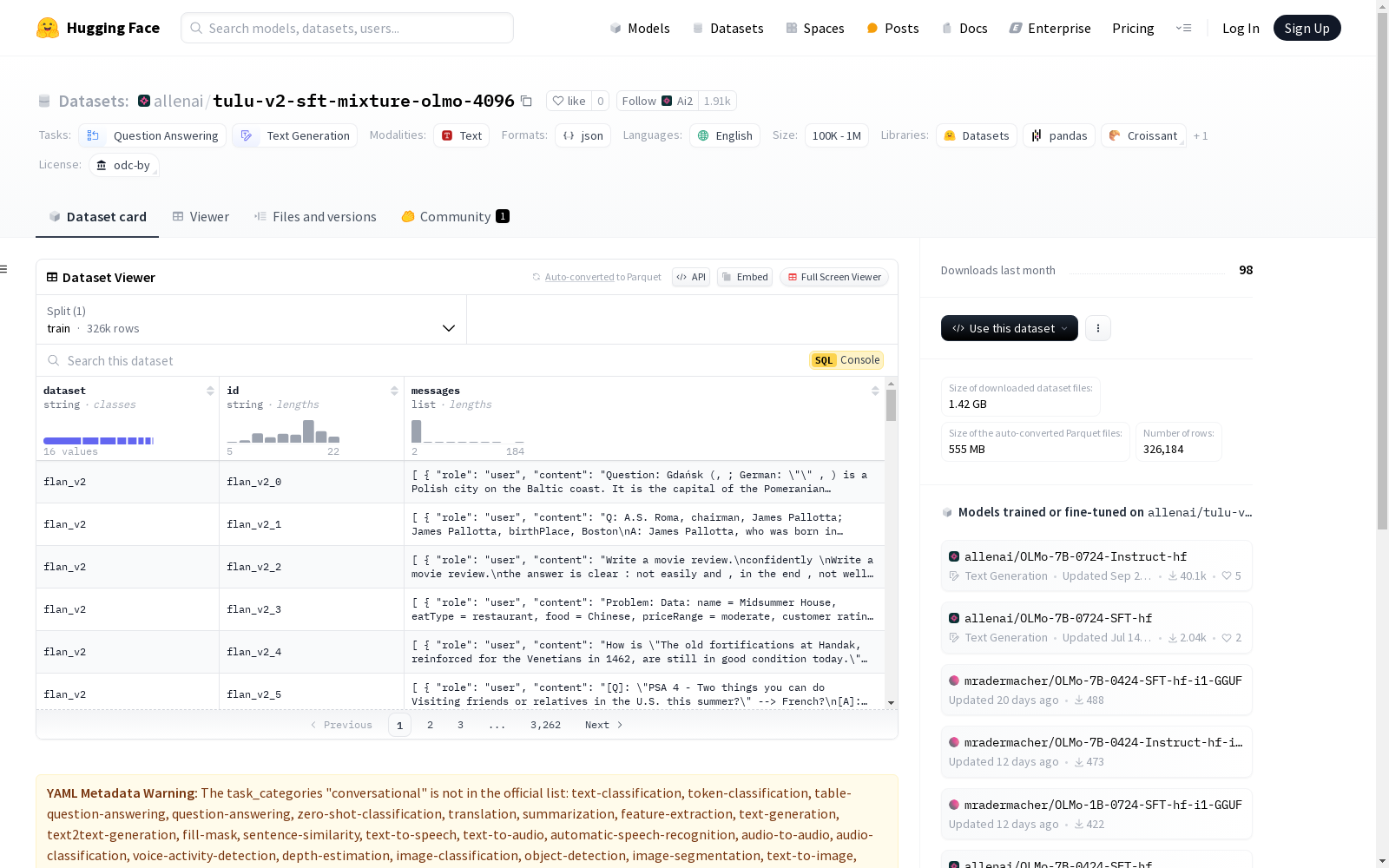
Task: Open Posts in the top navigation
Action: tap(892, 28)
